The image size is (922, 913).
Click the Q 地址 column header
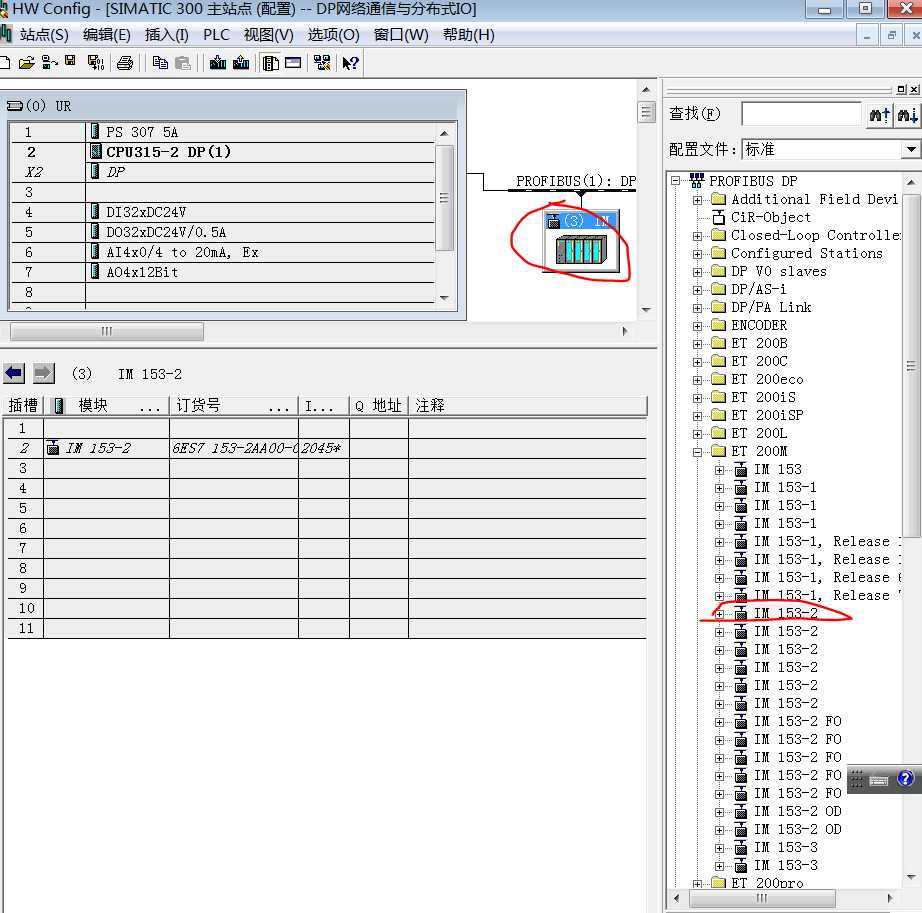pos(379,406)
